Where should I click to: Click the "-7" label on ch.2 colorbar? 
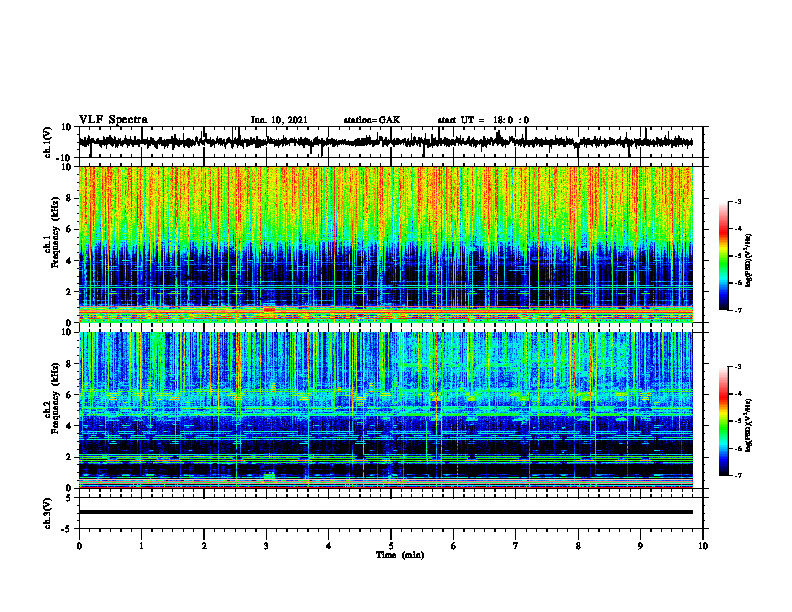click(737, 475)
